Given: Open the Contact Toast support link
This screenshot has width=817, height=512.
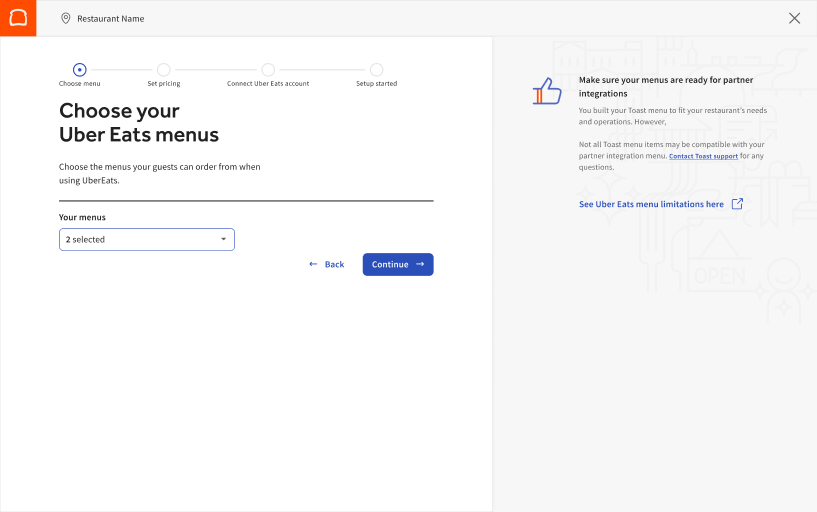Looking at the screenshot, I should (703, 156).
